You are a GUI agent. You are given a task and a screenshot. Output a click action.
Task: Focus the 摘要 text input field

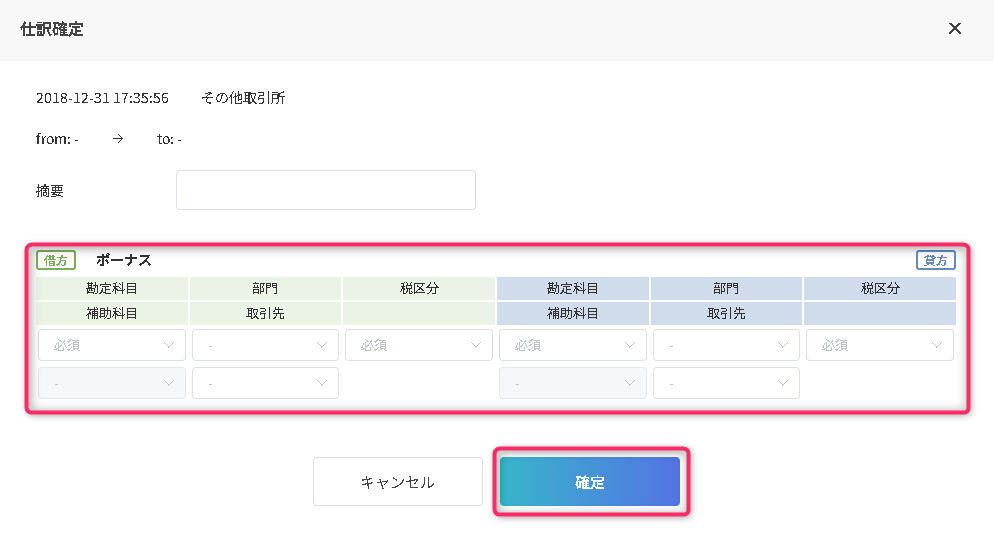pos(326,190)
